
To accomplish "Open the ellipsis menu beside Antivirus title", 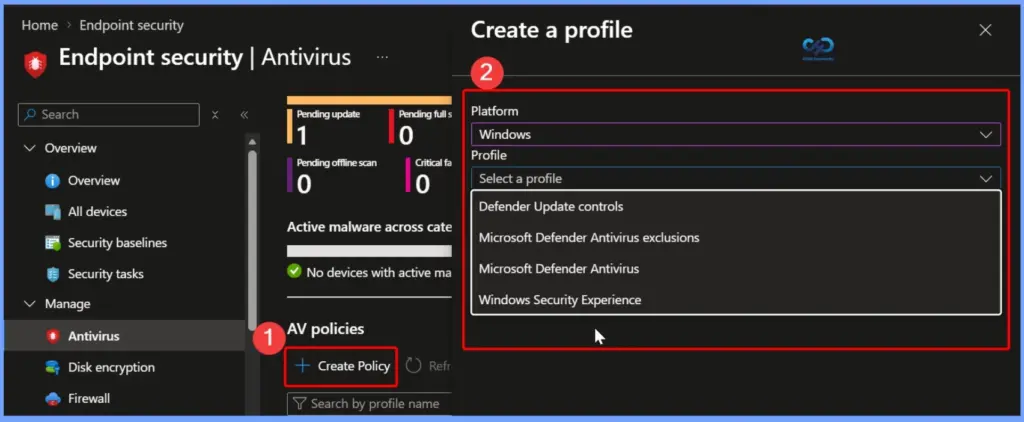I will tap(383, 57).
